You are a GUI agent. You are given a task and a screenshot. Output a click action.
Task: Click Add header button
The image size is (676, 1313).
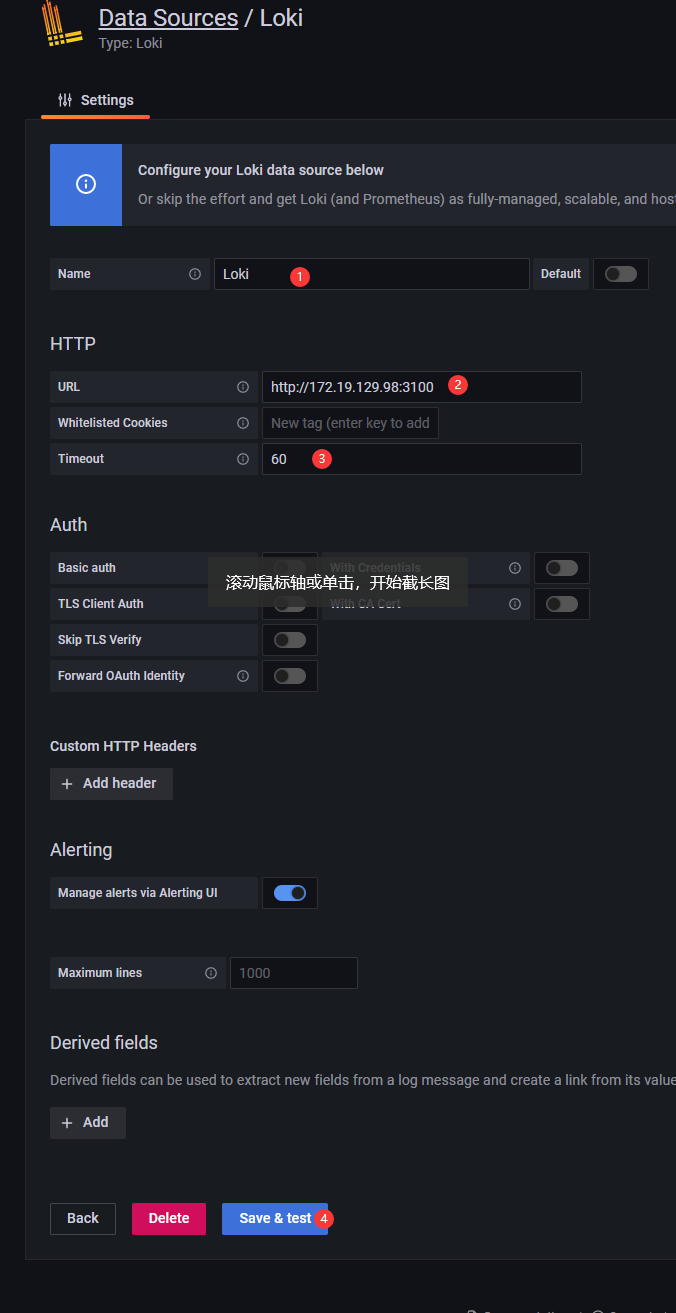coord(111,783)
